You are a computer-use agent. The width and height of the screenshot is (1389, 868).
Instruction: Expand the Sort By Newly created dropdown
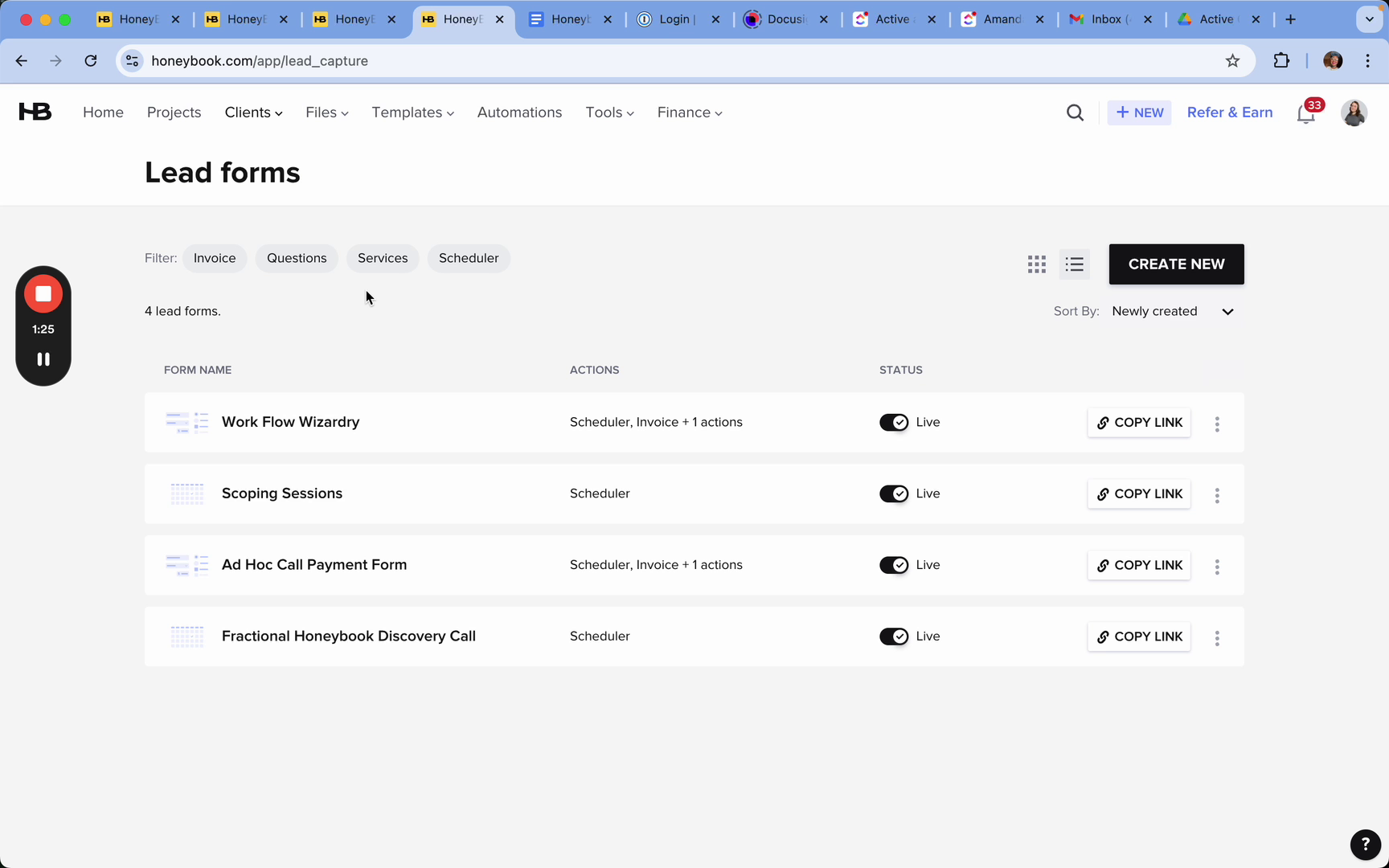pyautogui.click(x=1172, y=312)
